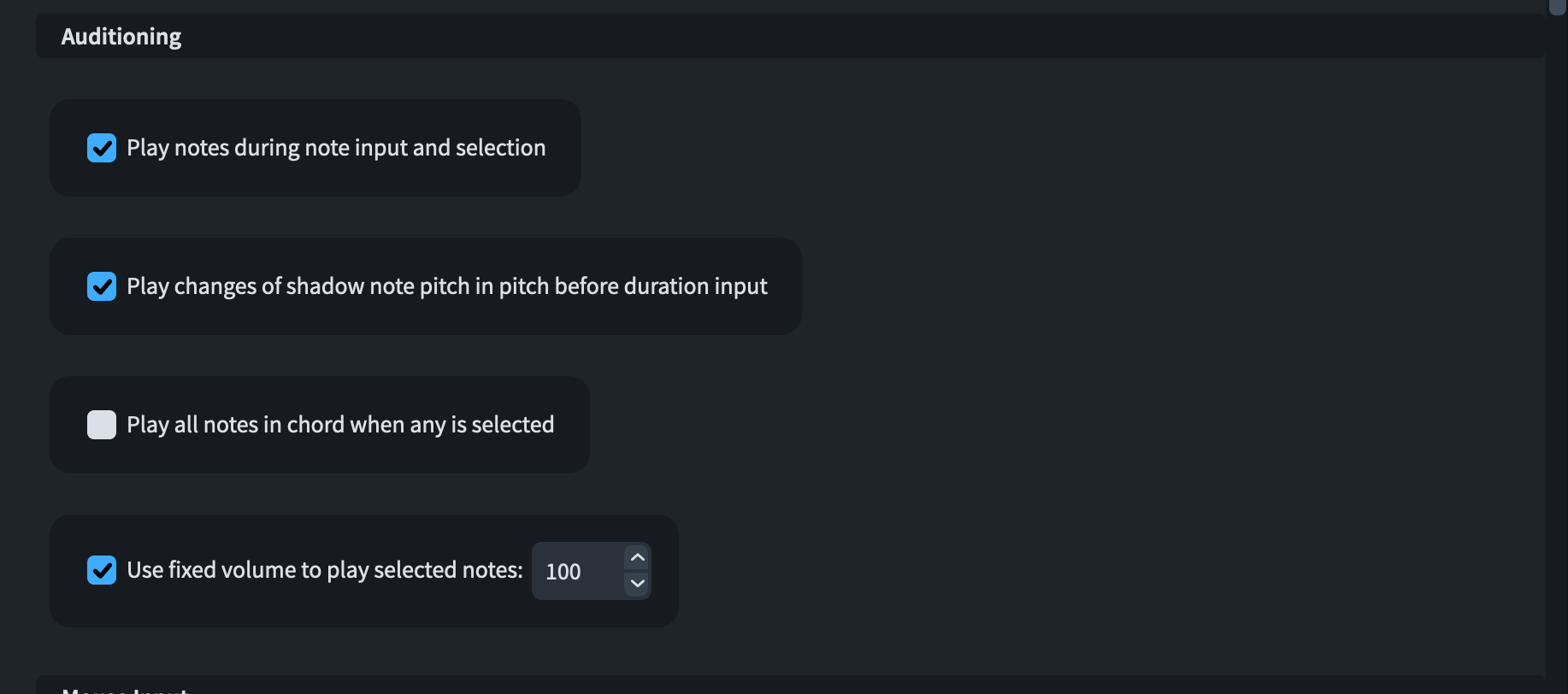Click the "Use fixed volume to play selected notes" label
The image size is (1568, 694).
pyautogui.click(x=325, y=570)
